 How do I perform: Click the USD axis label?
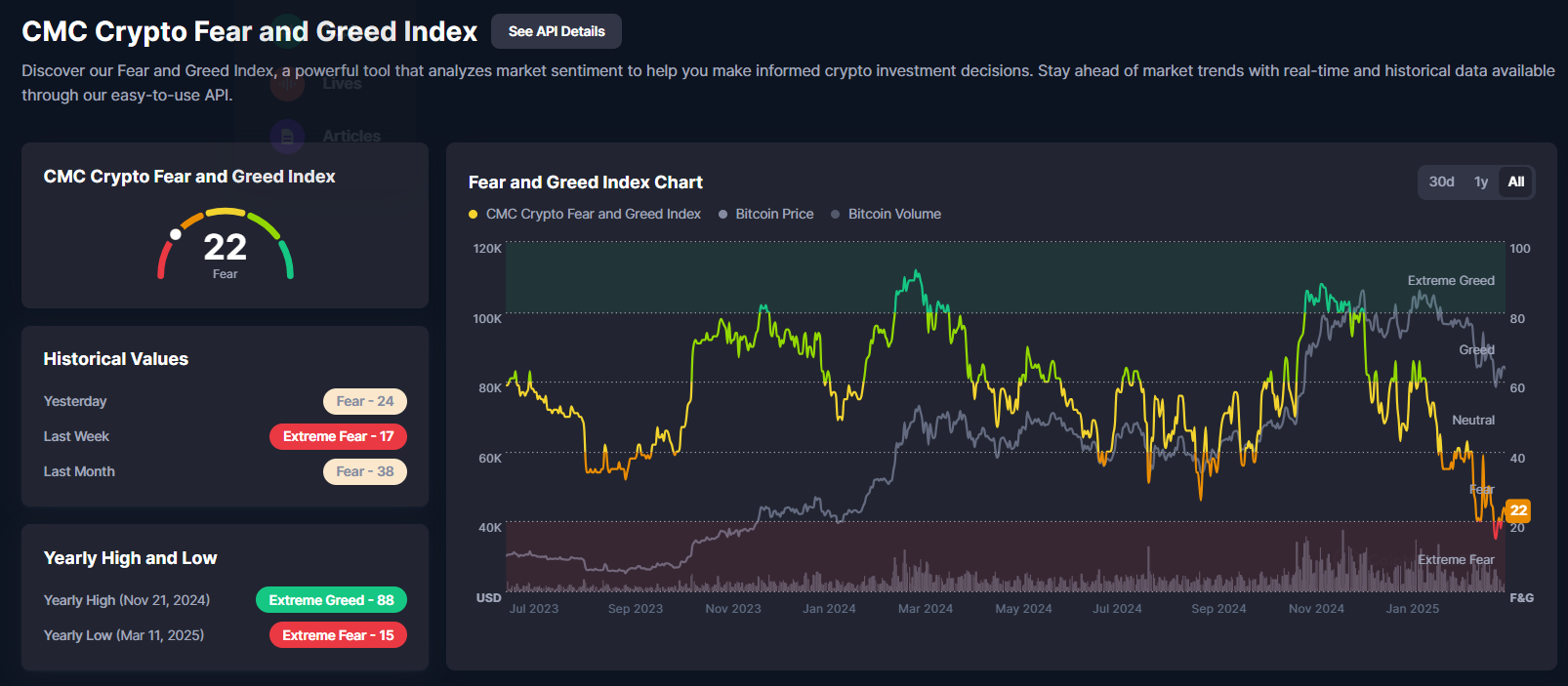[x=489, y=598]
